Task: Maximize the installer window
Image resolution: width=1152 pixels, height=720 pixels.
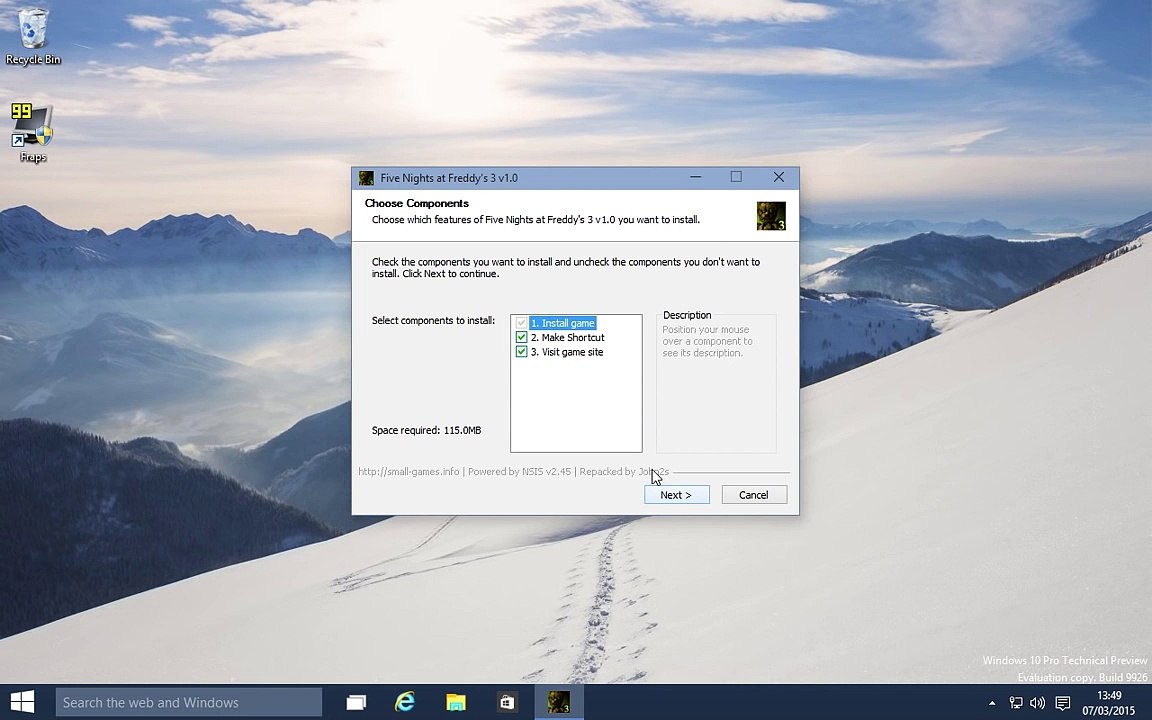Action: pyautogui.click(x=736, y=177)
